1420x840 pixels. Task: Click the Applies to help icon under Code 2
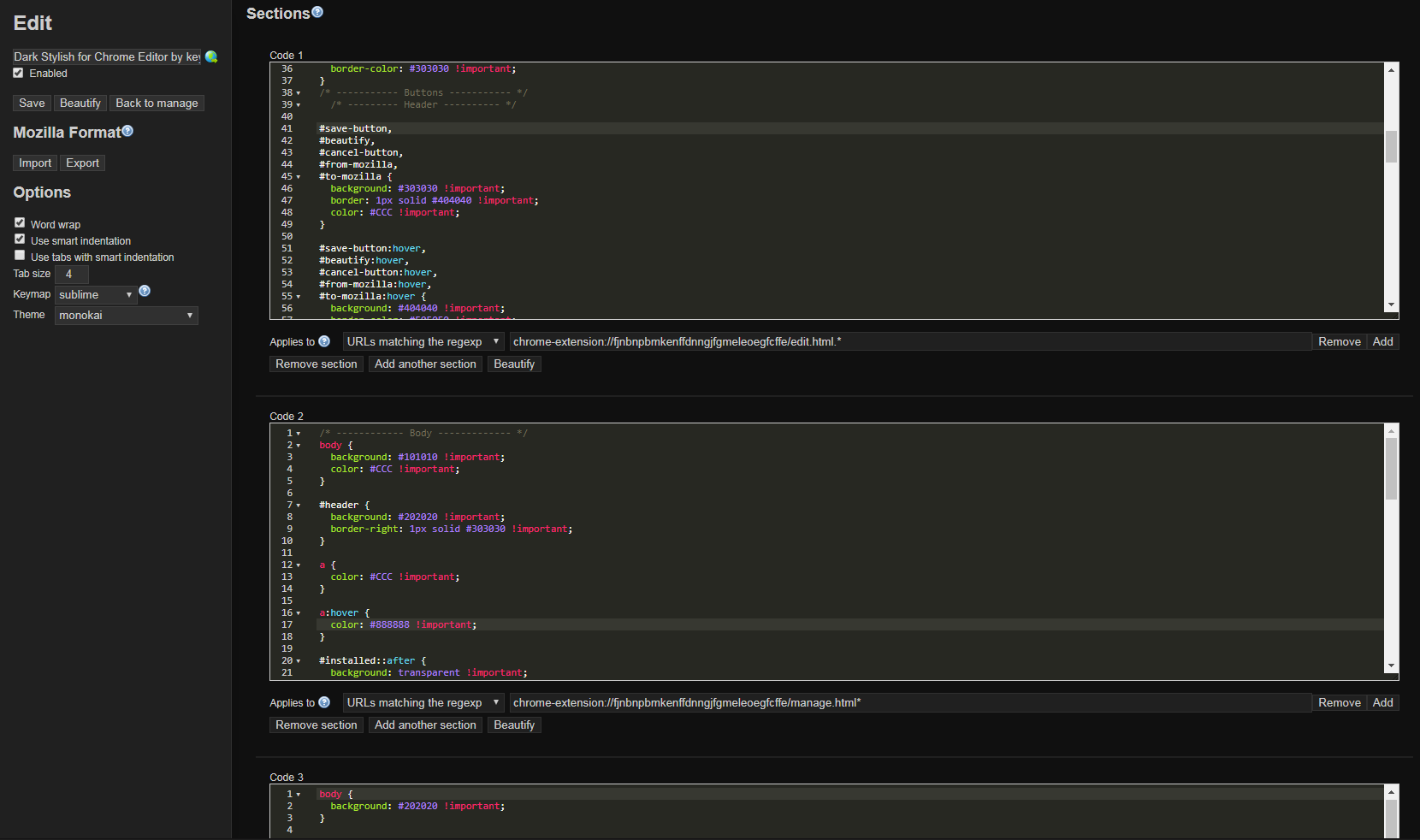[x=325, y=702]
